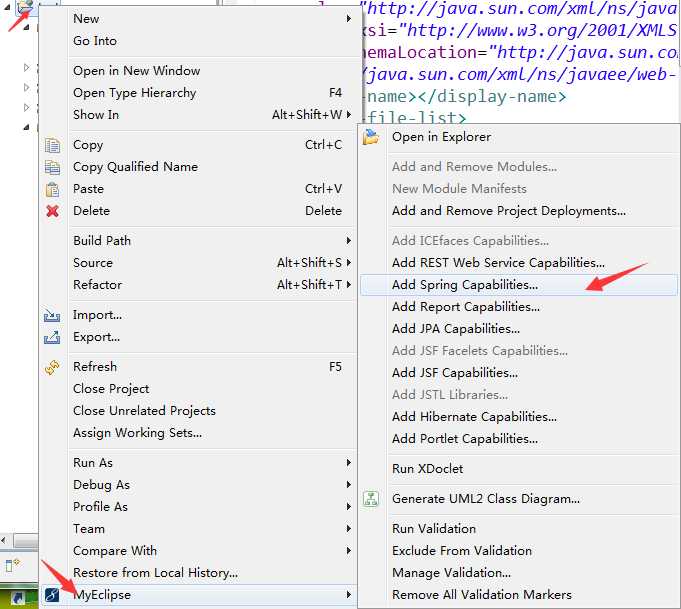Select Exclude From Validation
Viewport: 681px width, 609px height.
[519, 551]
